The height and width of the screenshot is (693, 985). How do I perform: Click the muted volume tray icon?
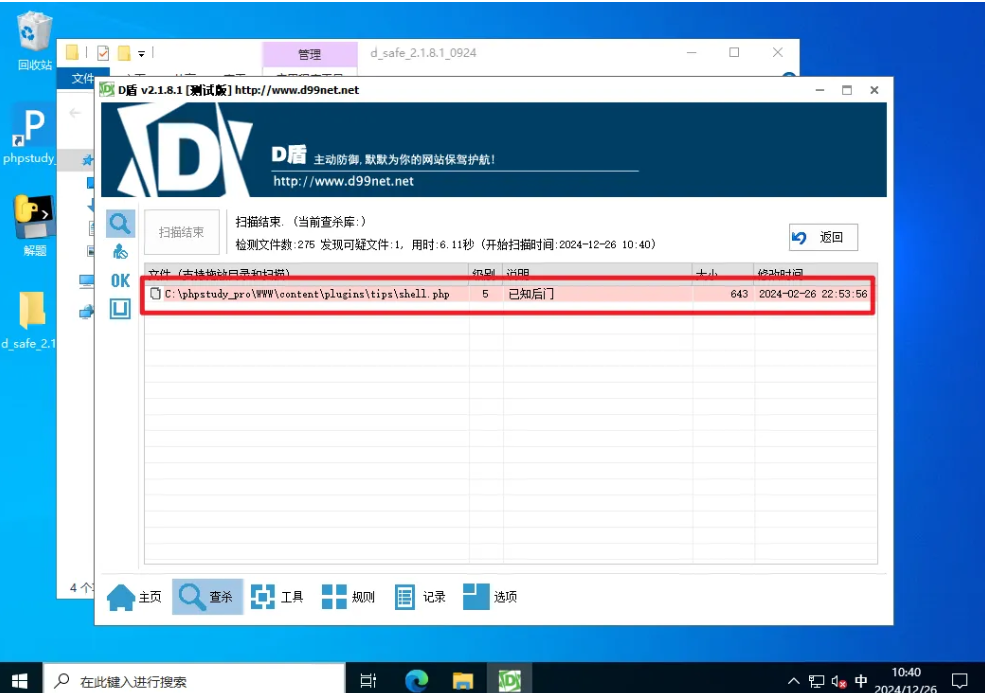point(839,681)
